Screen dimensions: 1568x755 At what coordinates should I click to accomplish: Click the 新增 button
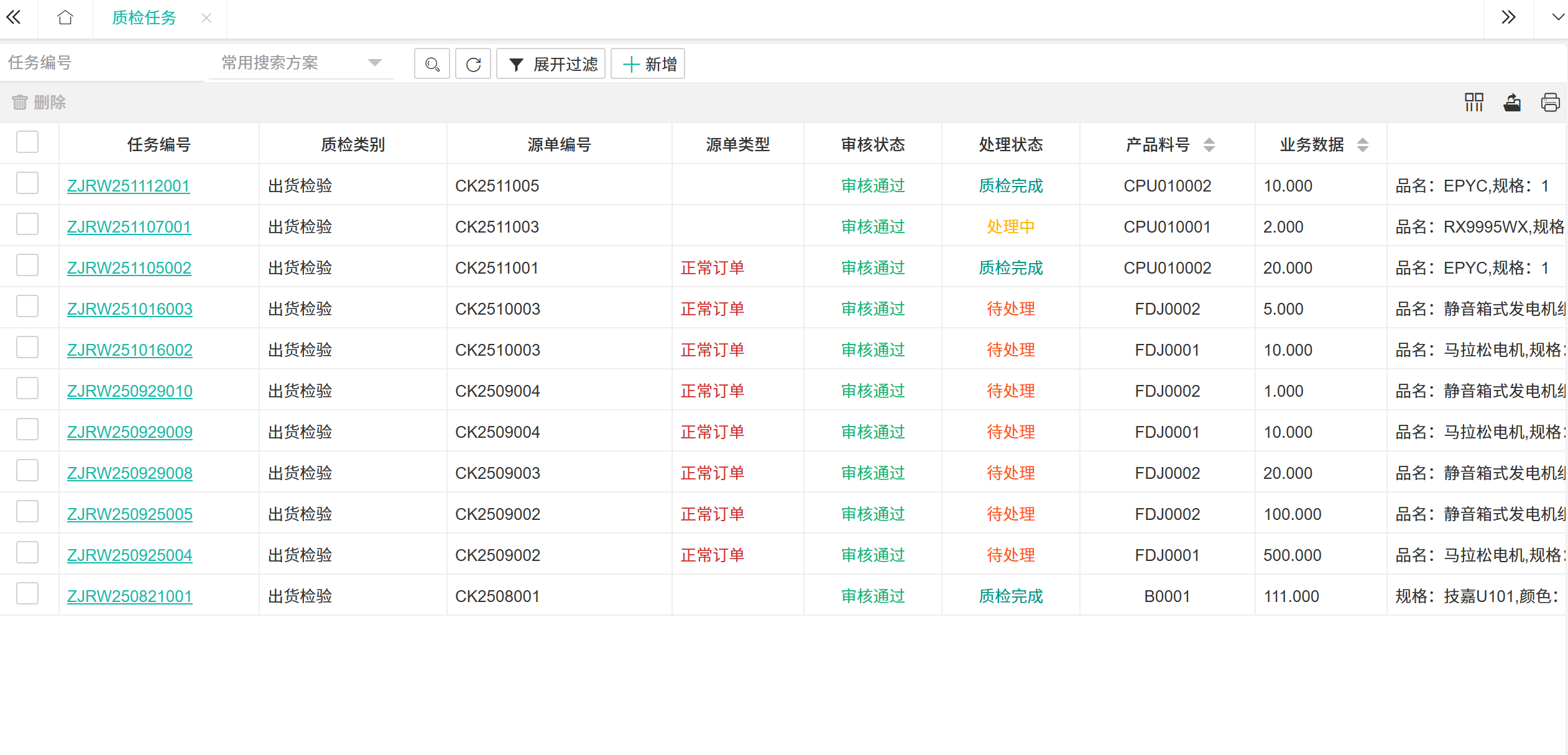(x=648, y=64)
